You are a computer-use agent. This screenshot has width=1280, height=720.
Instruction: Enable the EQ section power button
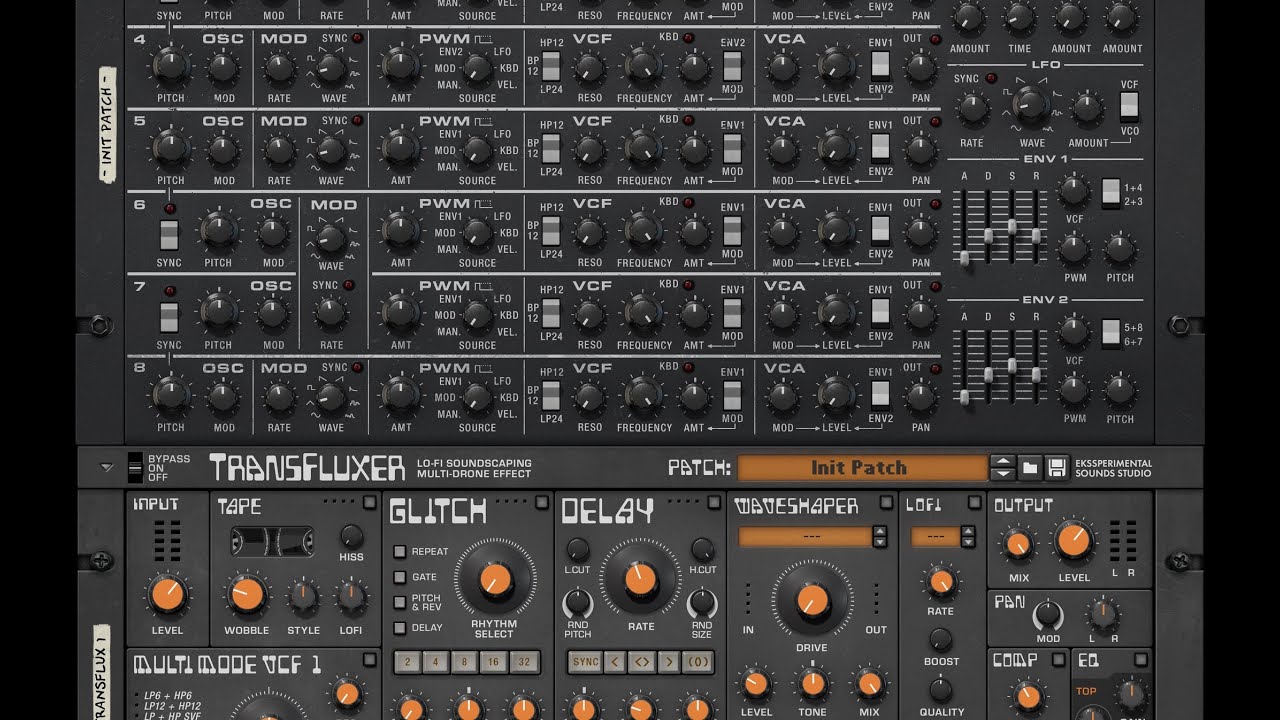pos(1140,660)
